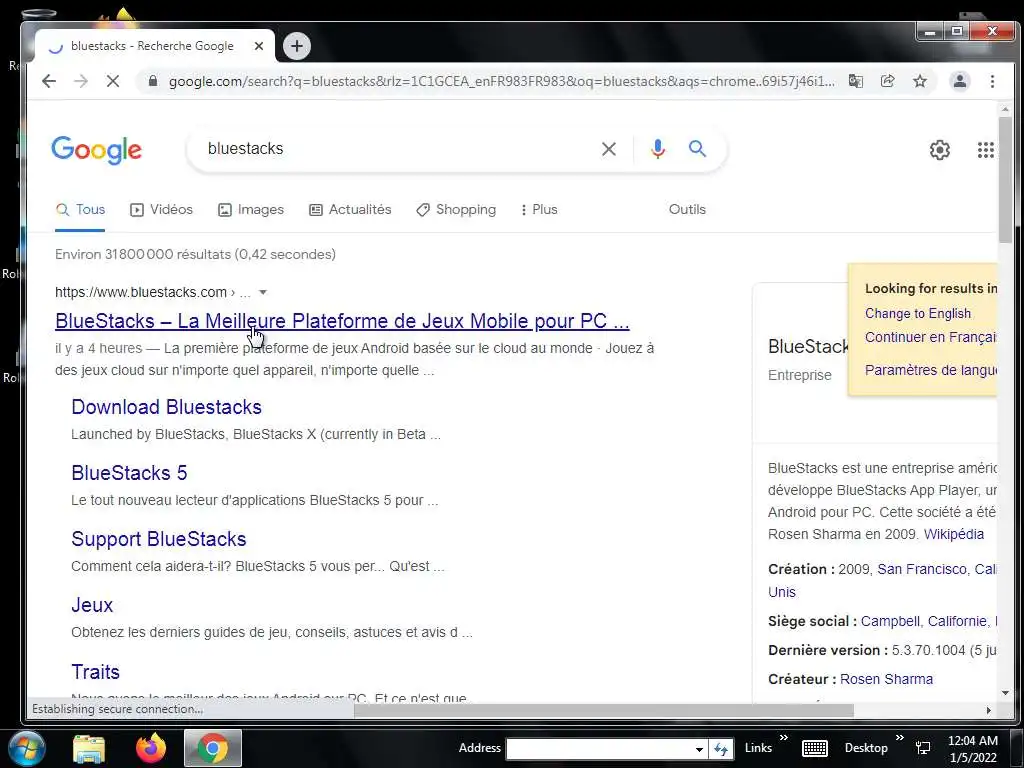Click the taskbar address go button
This screenshot has height=768, width=1024.
point(721,748)
